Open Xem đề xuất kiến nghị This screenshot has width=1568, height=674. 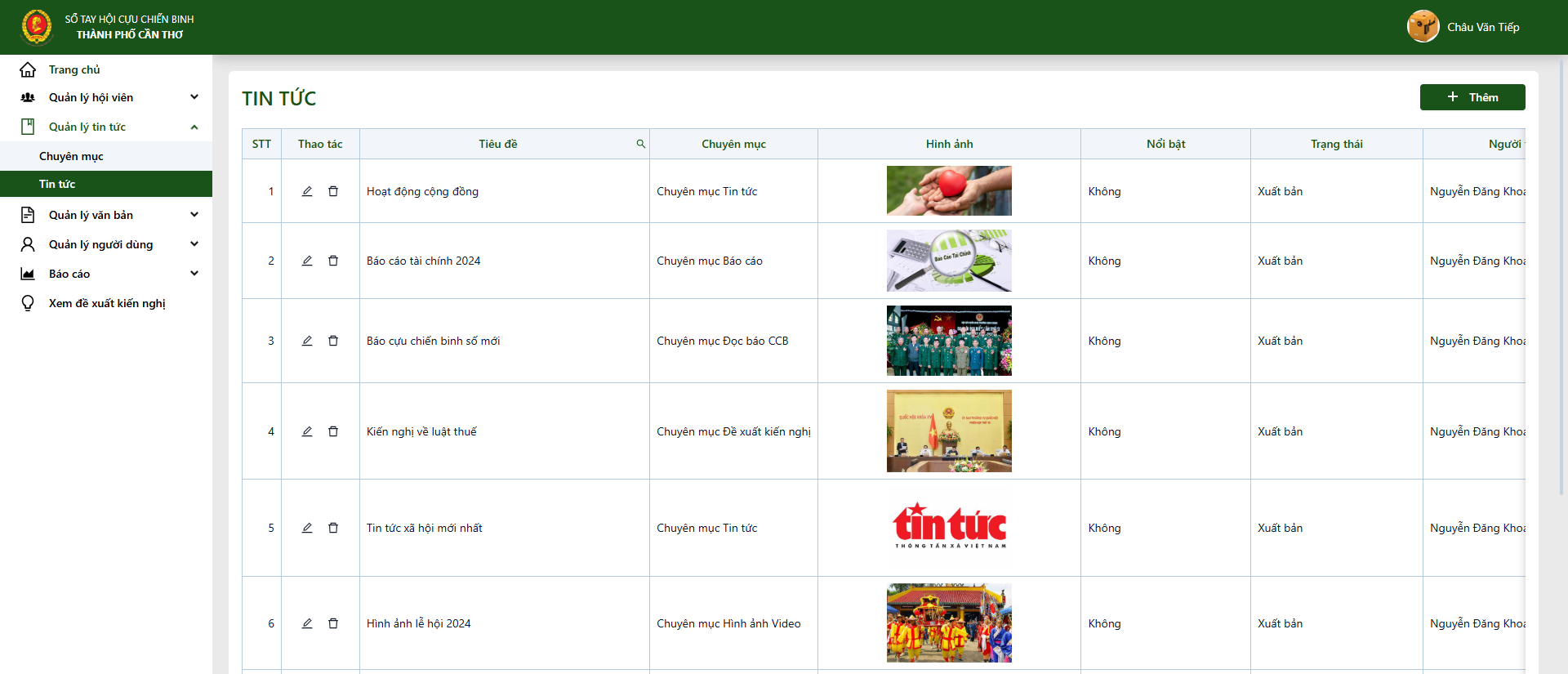pos(106,303)
